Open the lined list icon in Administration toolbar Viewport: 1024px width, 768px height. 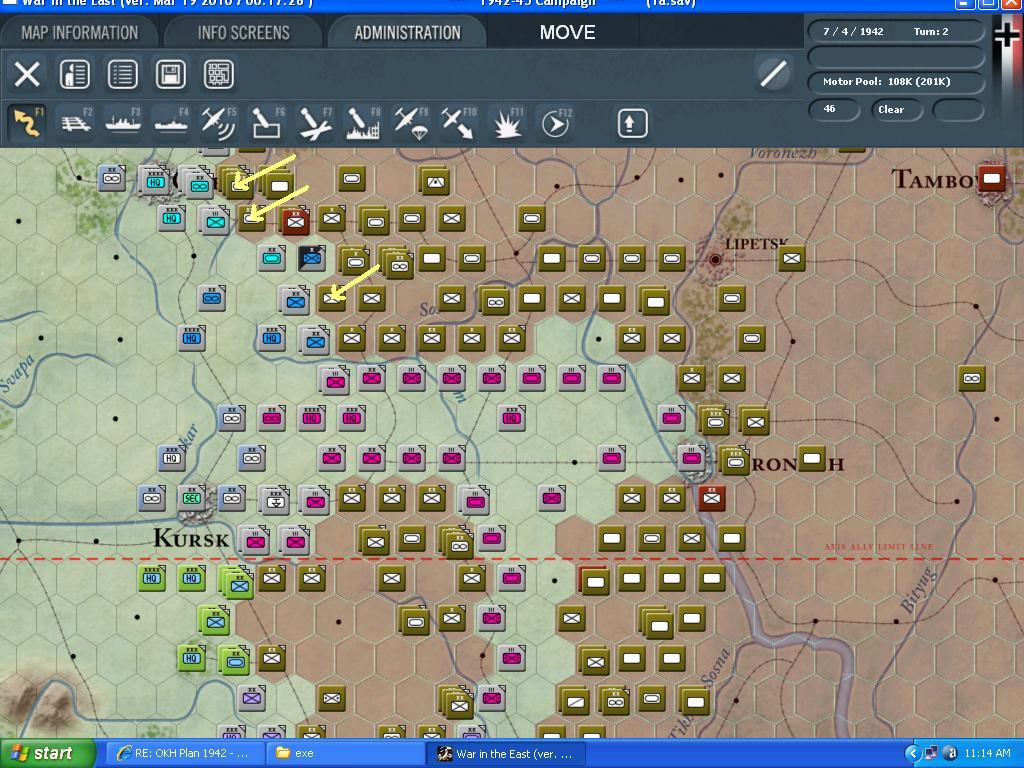[x=123, y=74]
